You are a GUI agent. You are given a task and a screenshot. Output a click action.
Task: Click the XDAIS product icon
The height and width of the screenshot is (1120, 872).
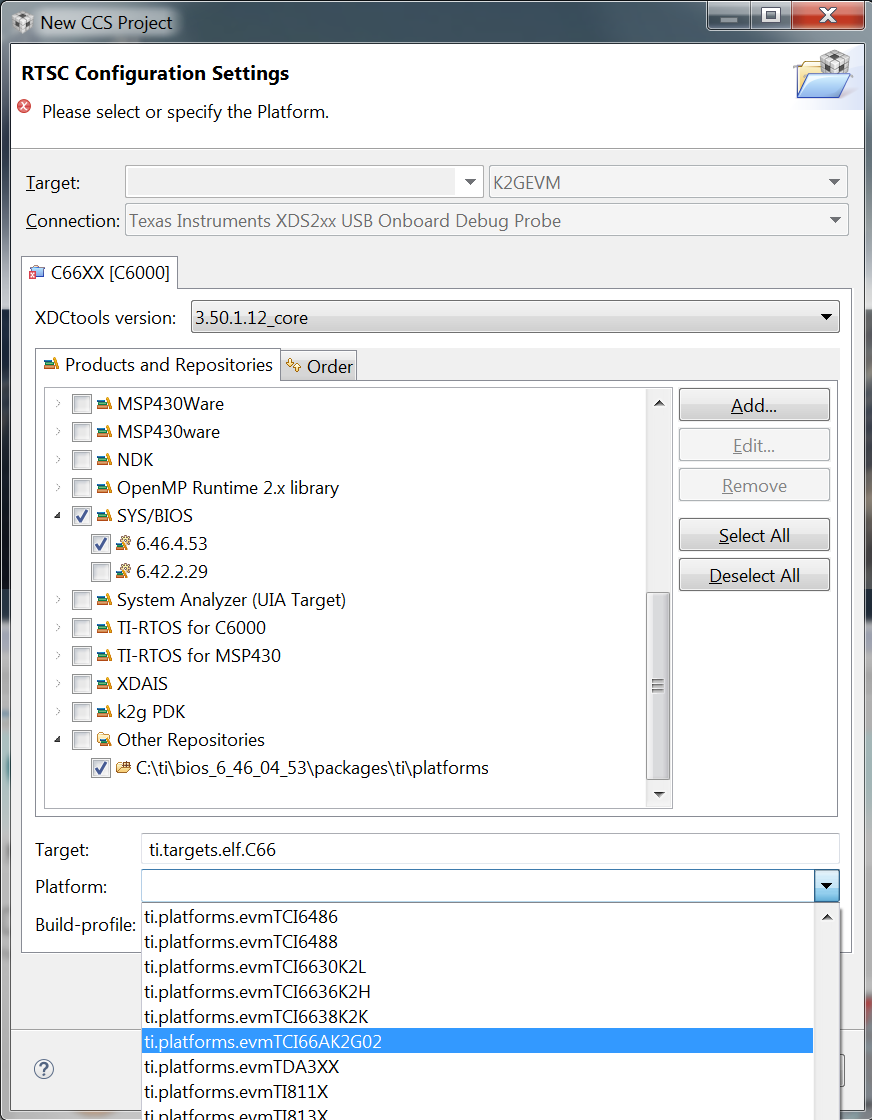[104, 684]
